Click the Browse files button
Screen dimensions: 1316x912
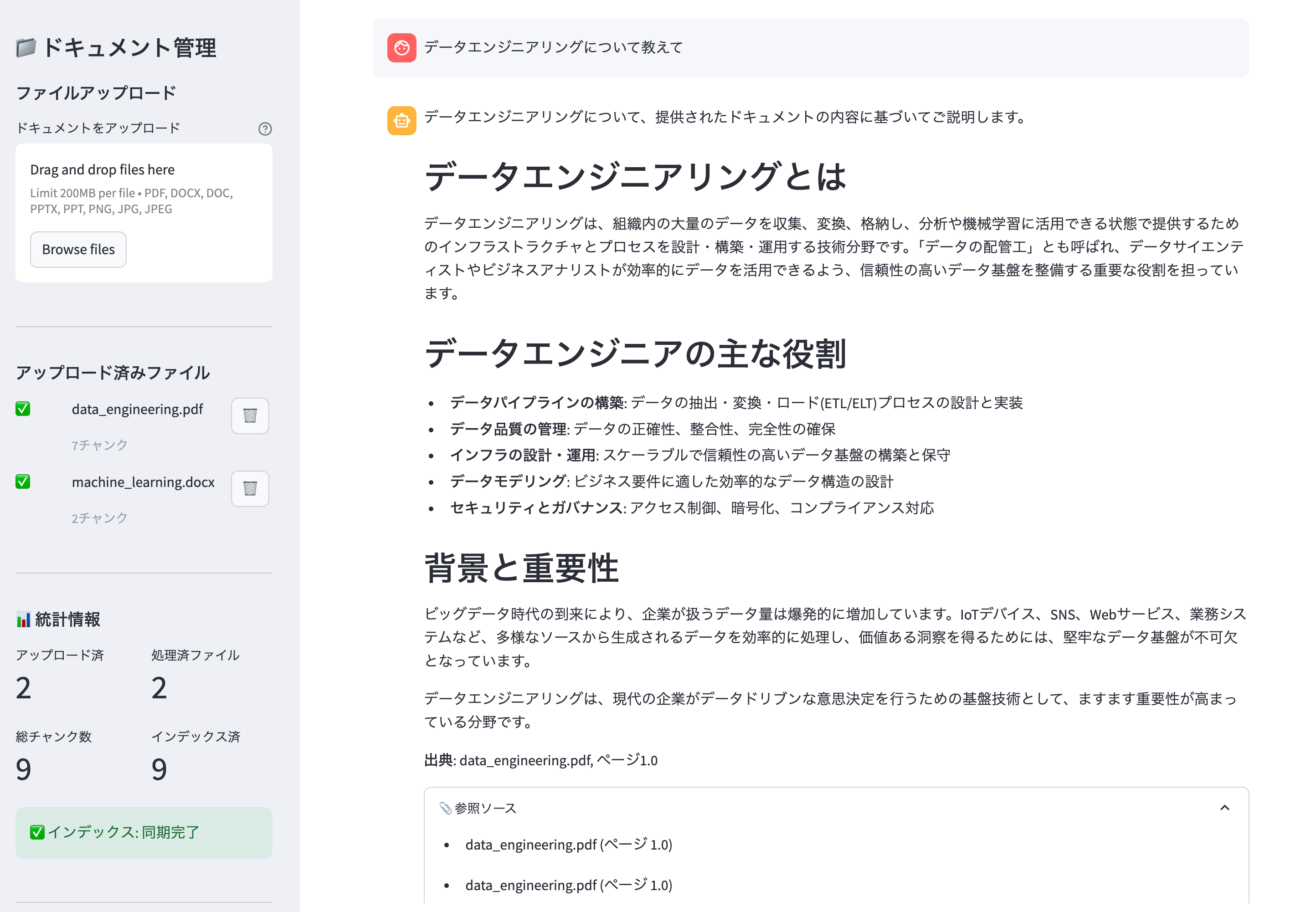click(x=78, y=249)
